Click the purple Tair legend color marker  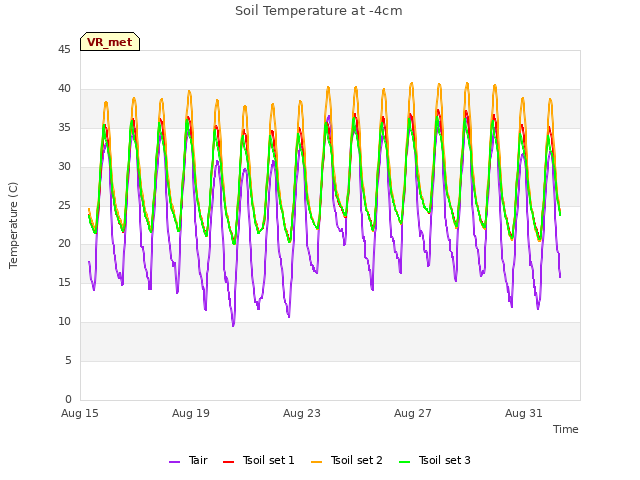click(x=174, y=462)
